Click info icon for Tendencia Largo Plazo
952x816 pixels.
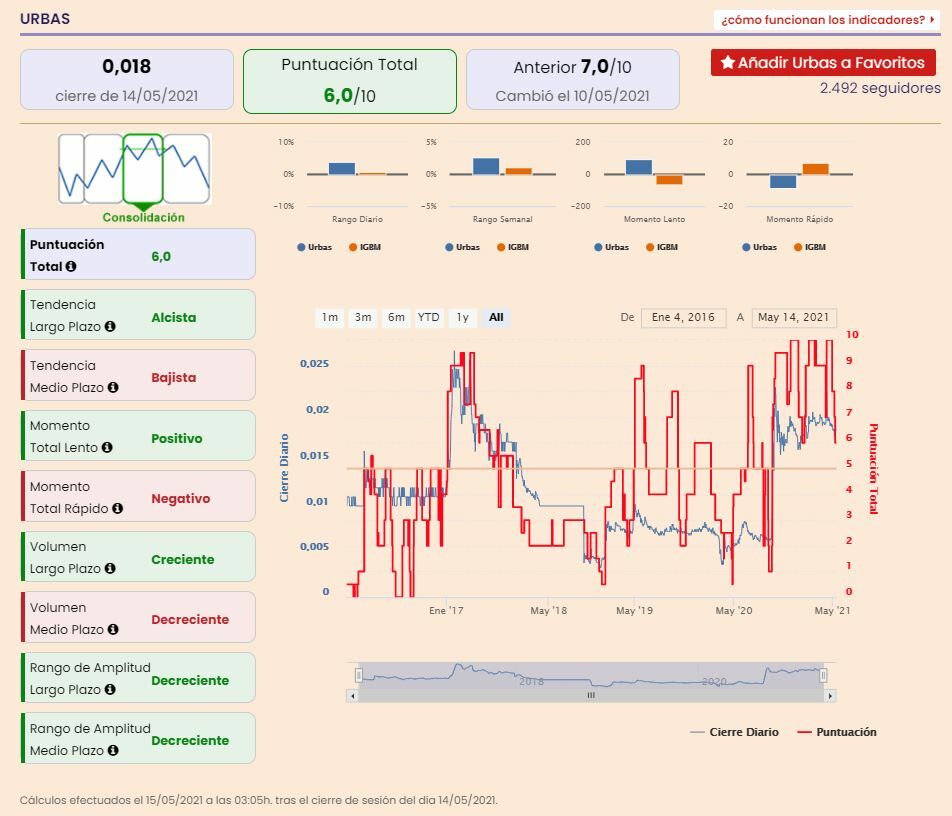pyautogui.click(x=110, y=327)
